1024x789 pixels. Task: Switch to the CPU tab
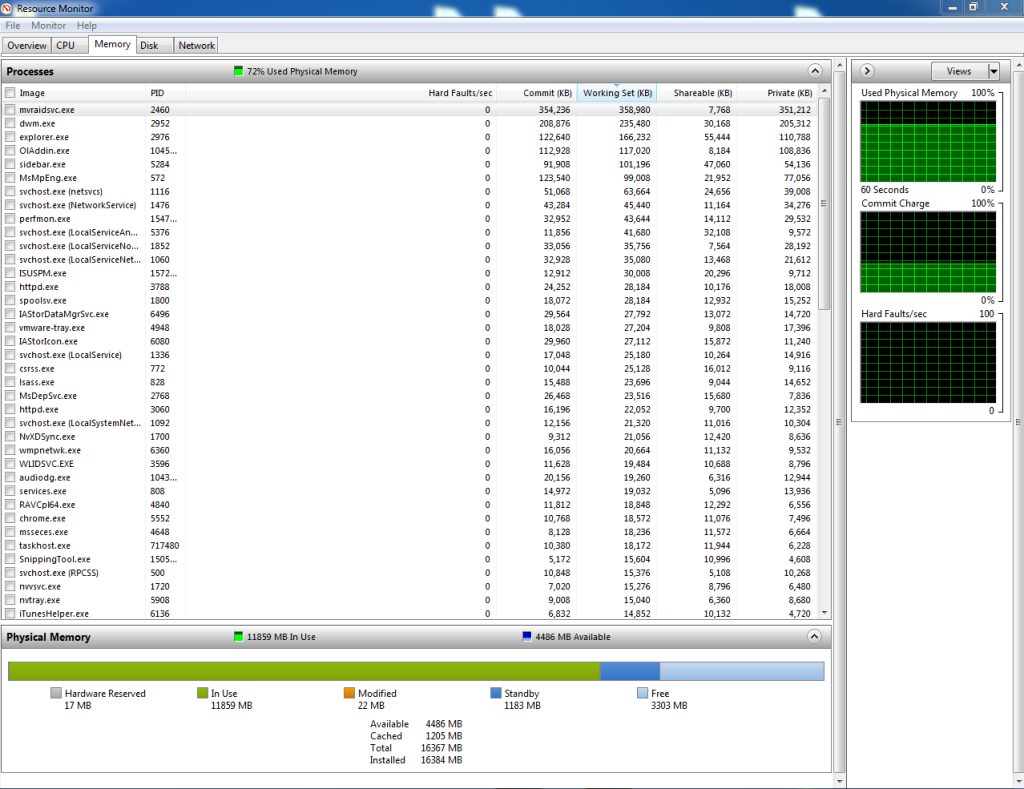coord(67,44)
